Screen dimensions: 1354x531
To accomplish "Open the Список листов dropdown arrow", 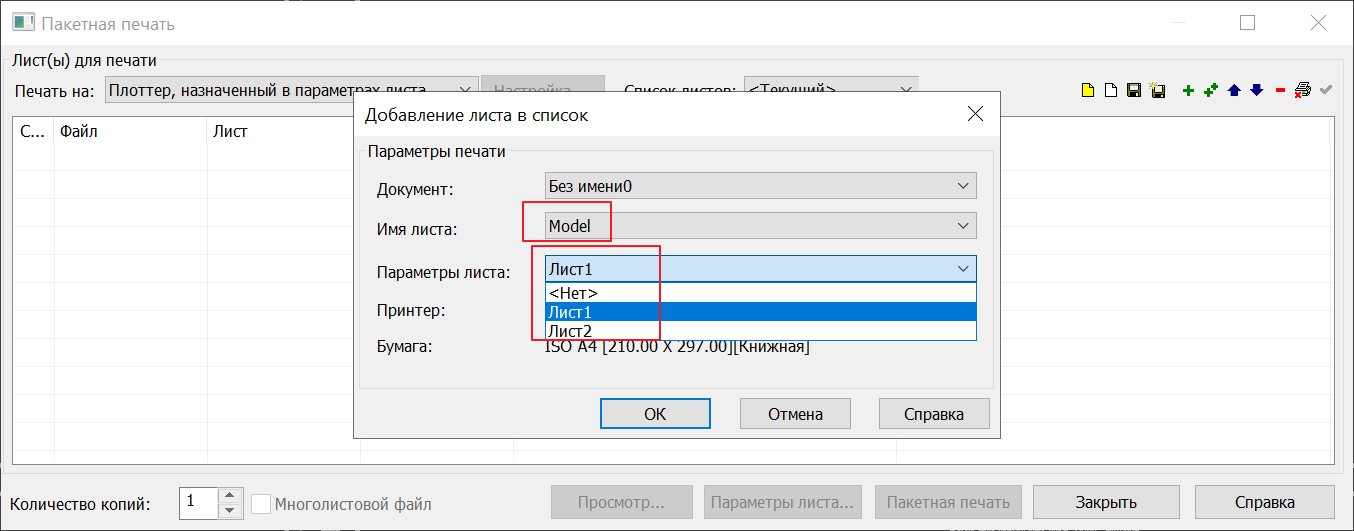I will pos(906,90).
